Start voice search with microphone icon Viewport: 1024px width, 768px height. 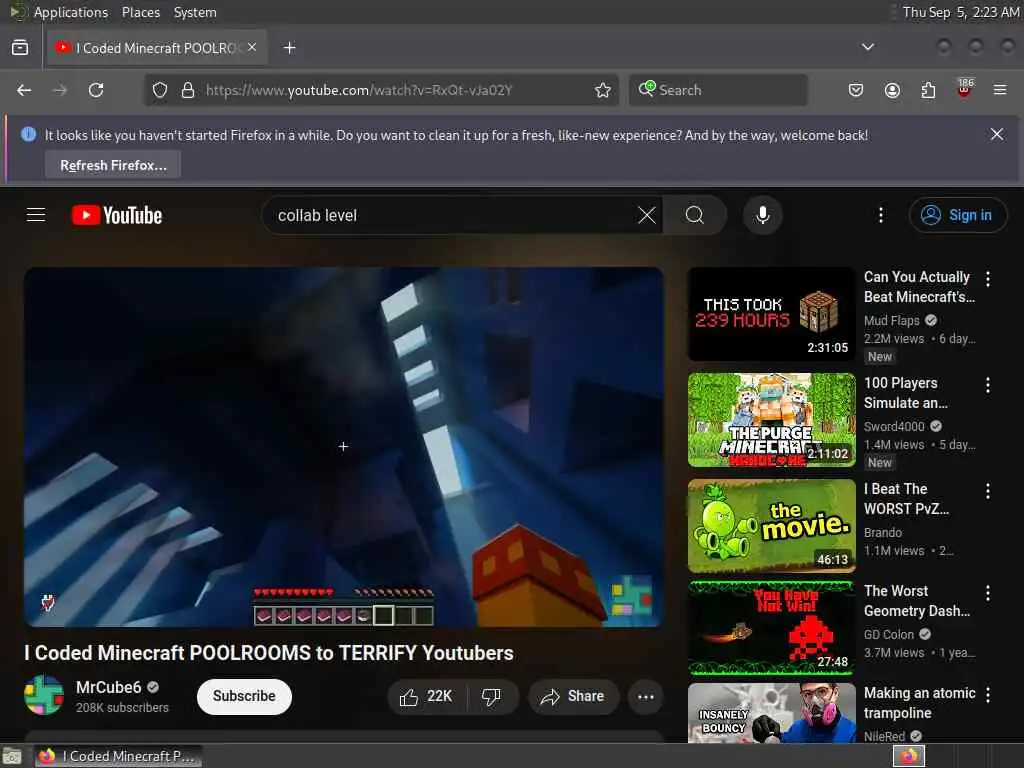(762, 215)
